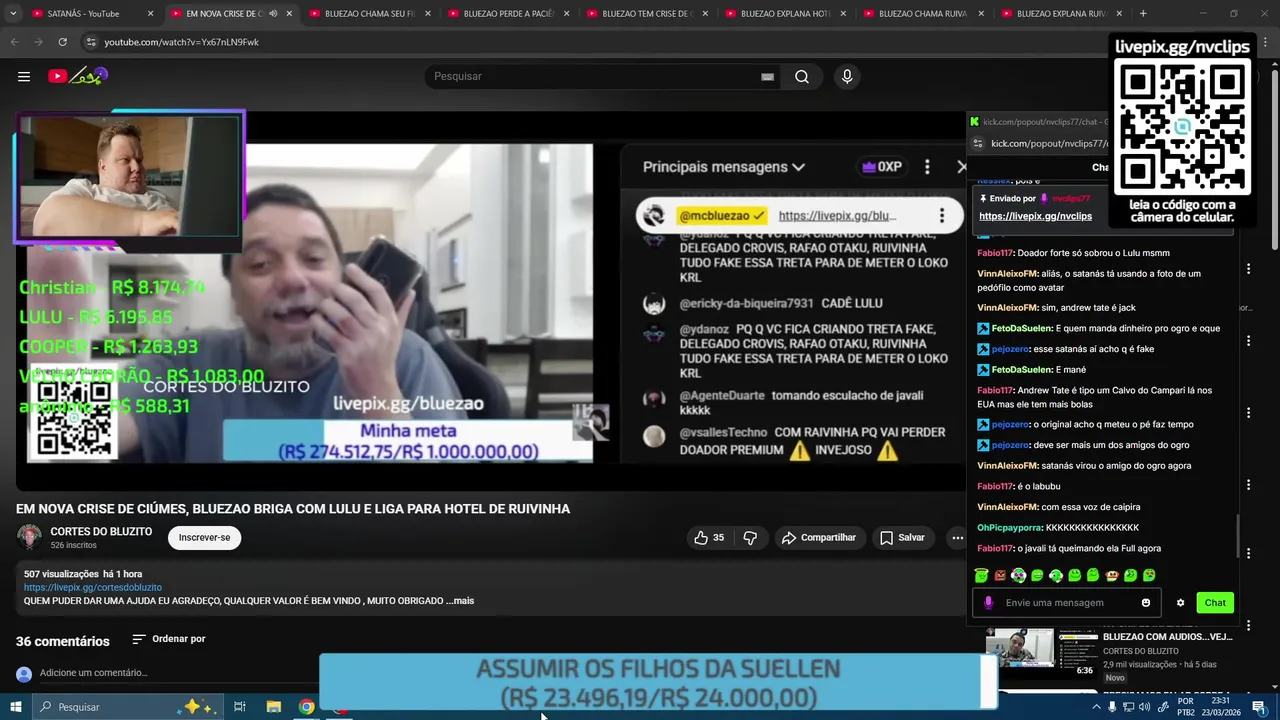Click username OhPicpayporra in Kick chat
Screen dimensions: 1280x720
coord(1009,528)
